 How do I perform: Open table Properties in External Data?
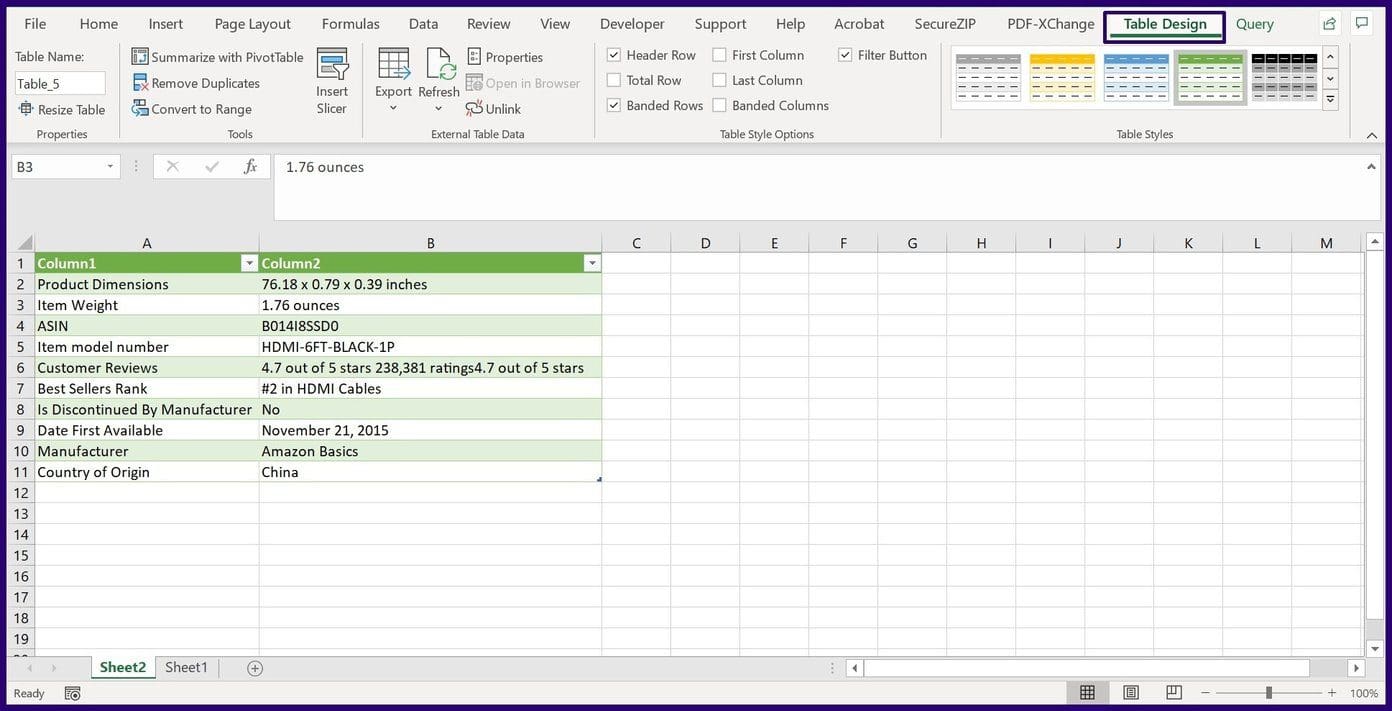pos(505,57)
